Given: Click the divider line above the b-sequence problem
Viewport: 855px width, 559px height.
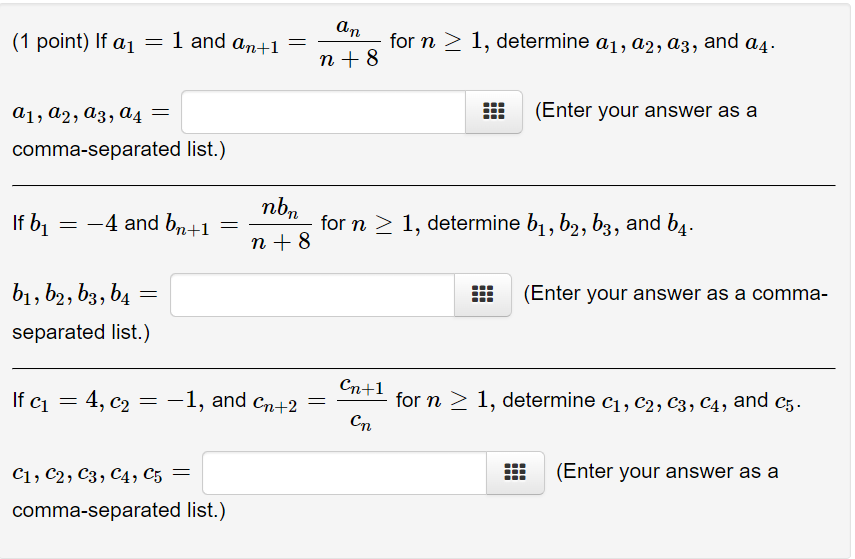Looking at the screenshot, I should click(x=423, y=185).
